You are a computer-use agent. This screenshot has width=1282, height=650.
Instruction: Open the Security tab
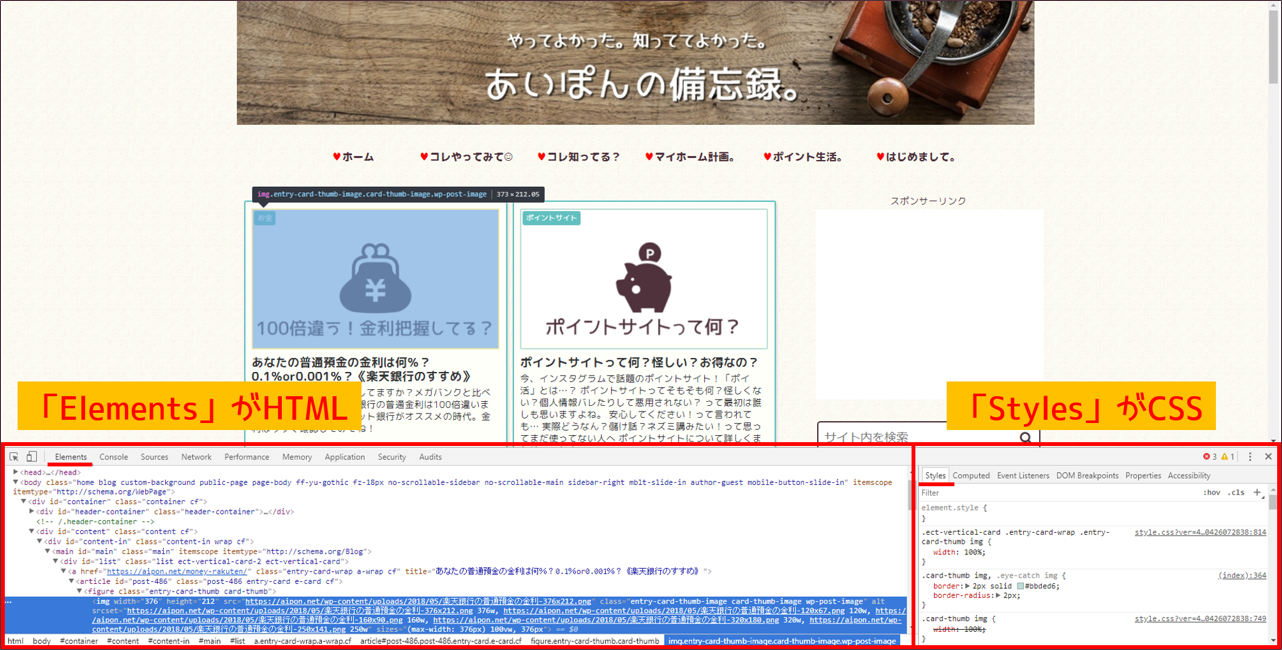(x=392, y=457)
